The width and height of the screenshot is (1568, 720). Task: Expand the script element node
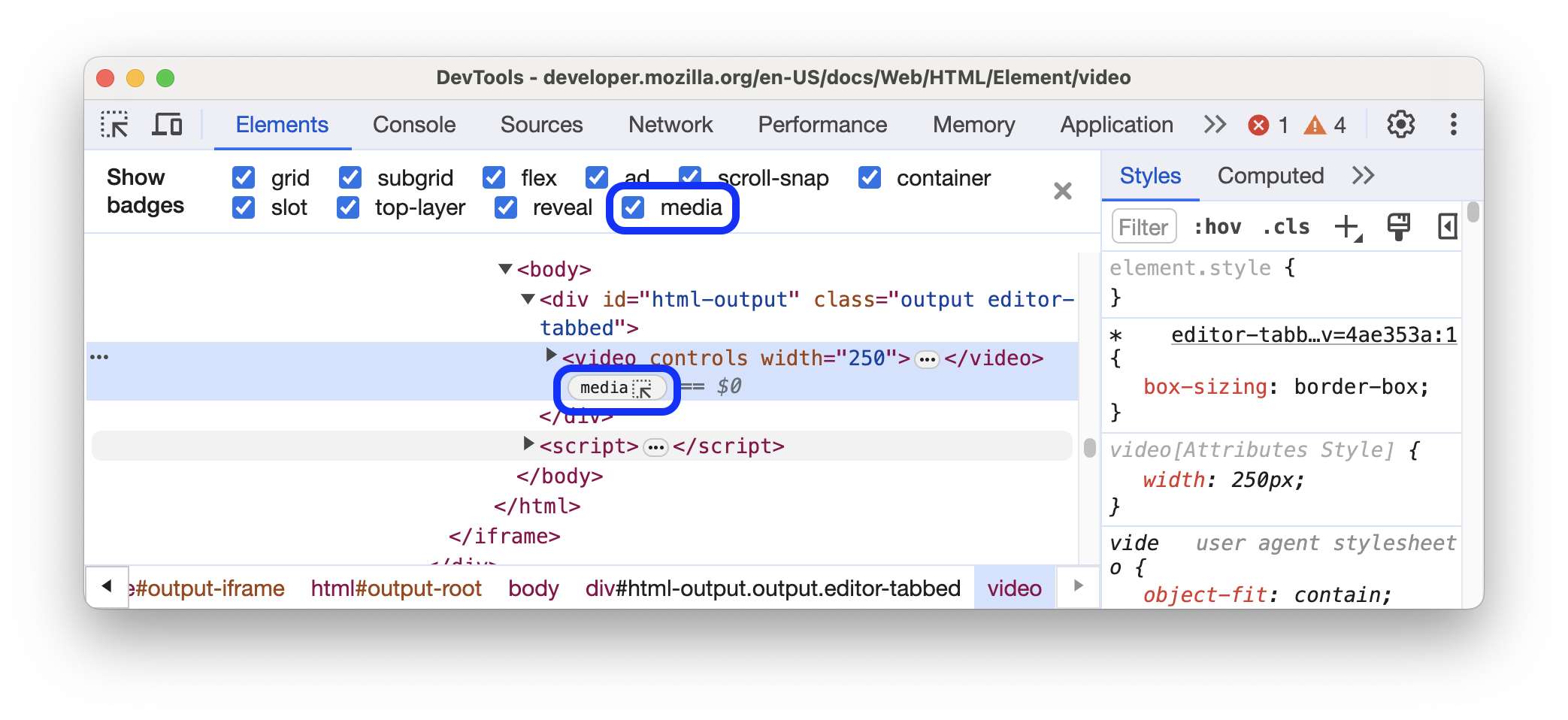528,444
